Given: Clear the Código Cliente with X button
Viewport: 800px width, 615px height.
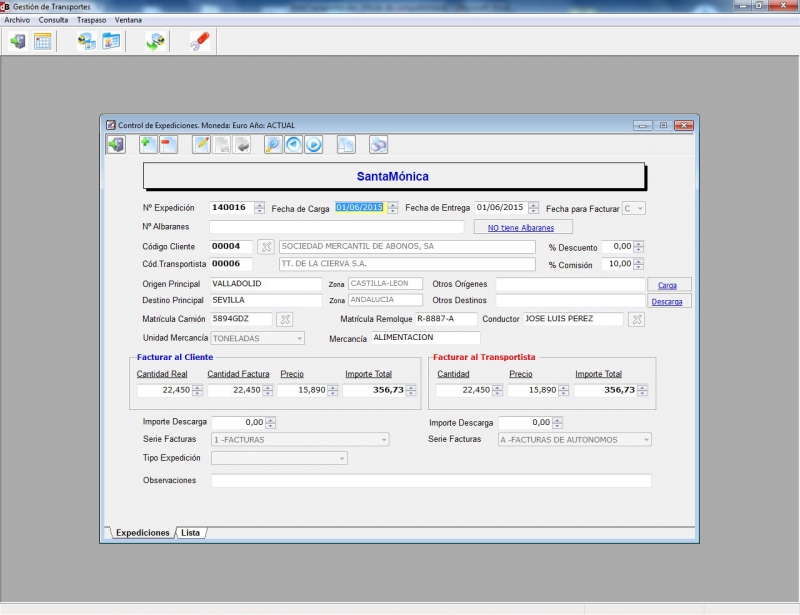Looking at the screenshot, I should point(265,246).
